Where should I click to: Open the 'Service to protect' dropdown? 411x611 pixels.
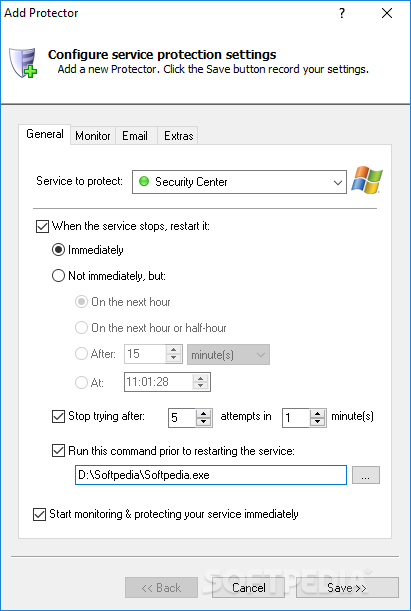pyautogui.click(x=239, y=182)
